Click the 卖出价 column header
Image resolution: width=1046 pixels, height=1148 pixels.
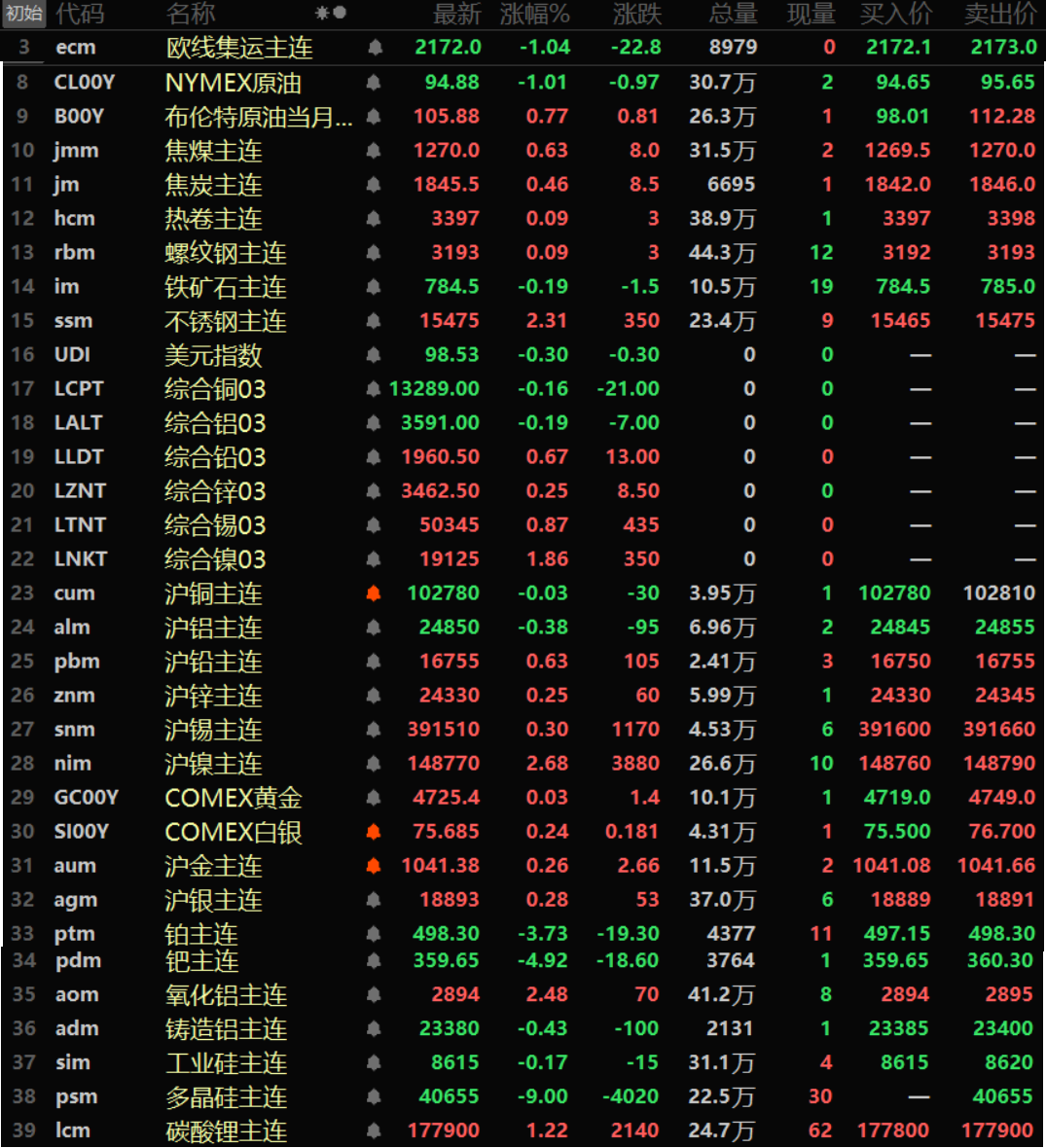click(x=999, y=14)
